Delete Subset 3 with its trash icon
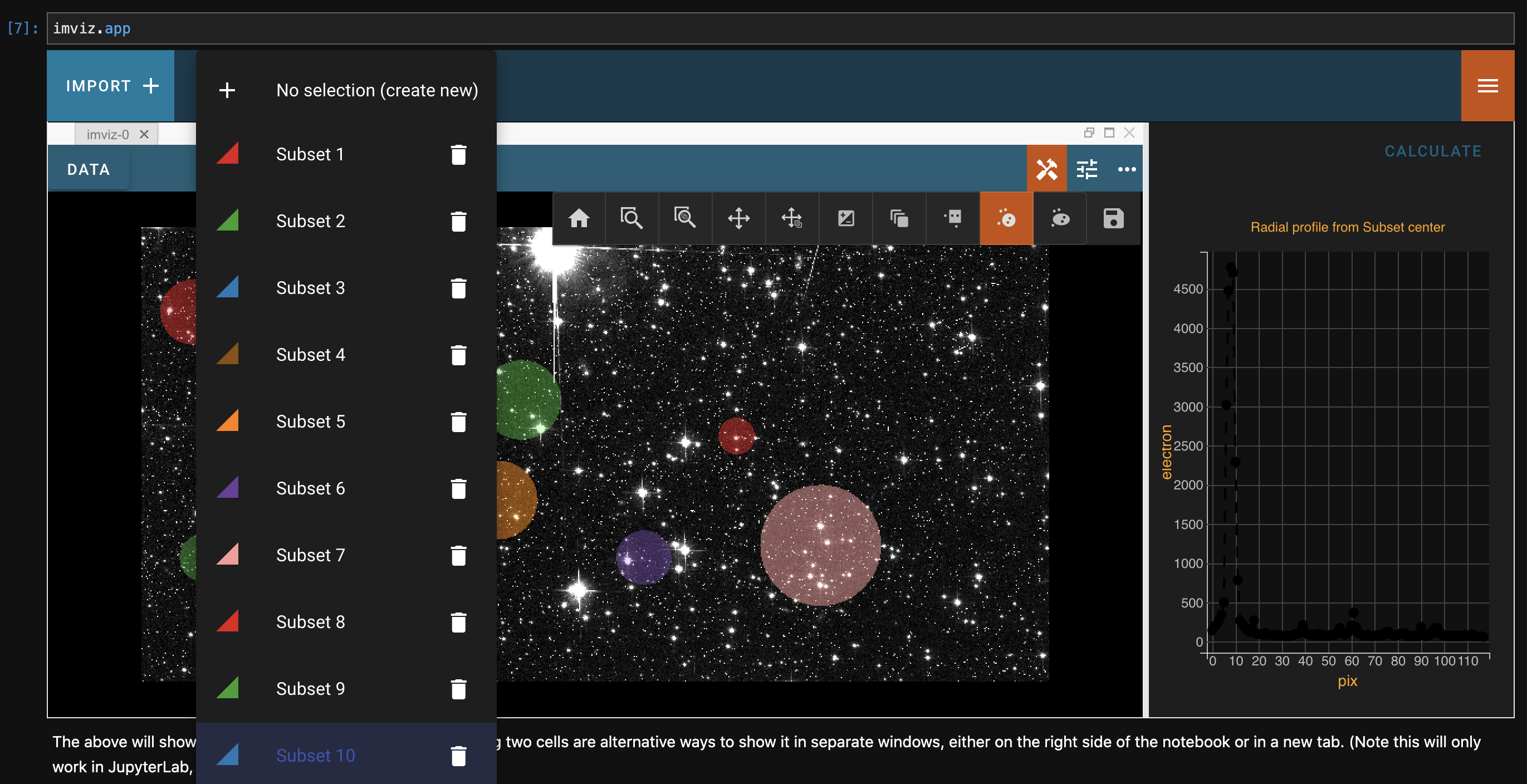Screen dimensions: 1527x784 [x=459, y=288]
